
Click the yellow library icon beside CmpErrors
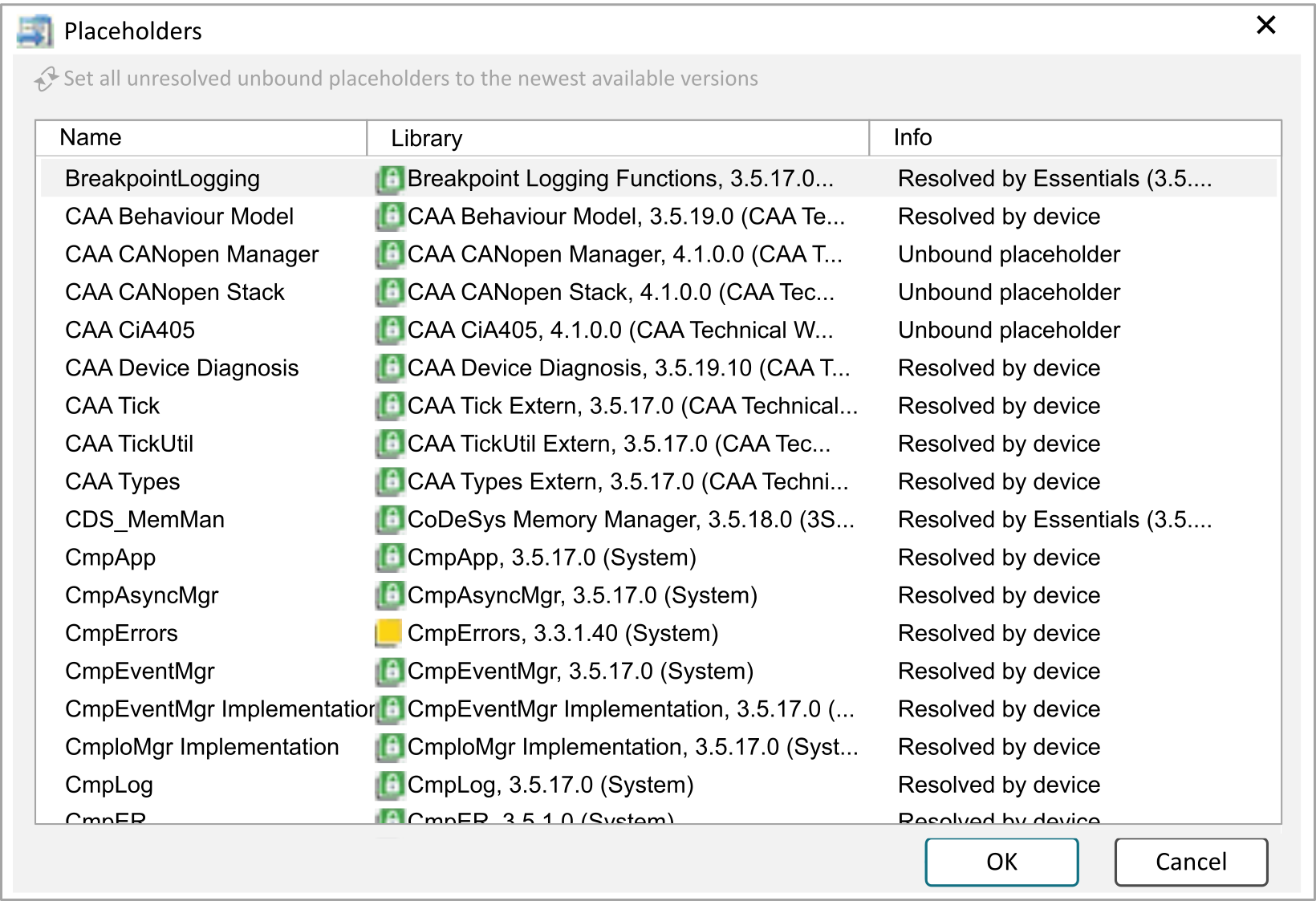389,633
